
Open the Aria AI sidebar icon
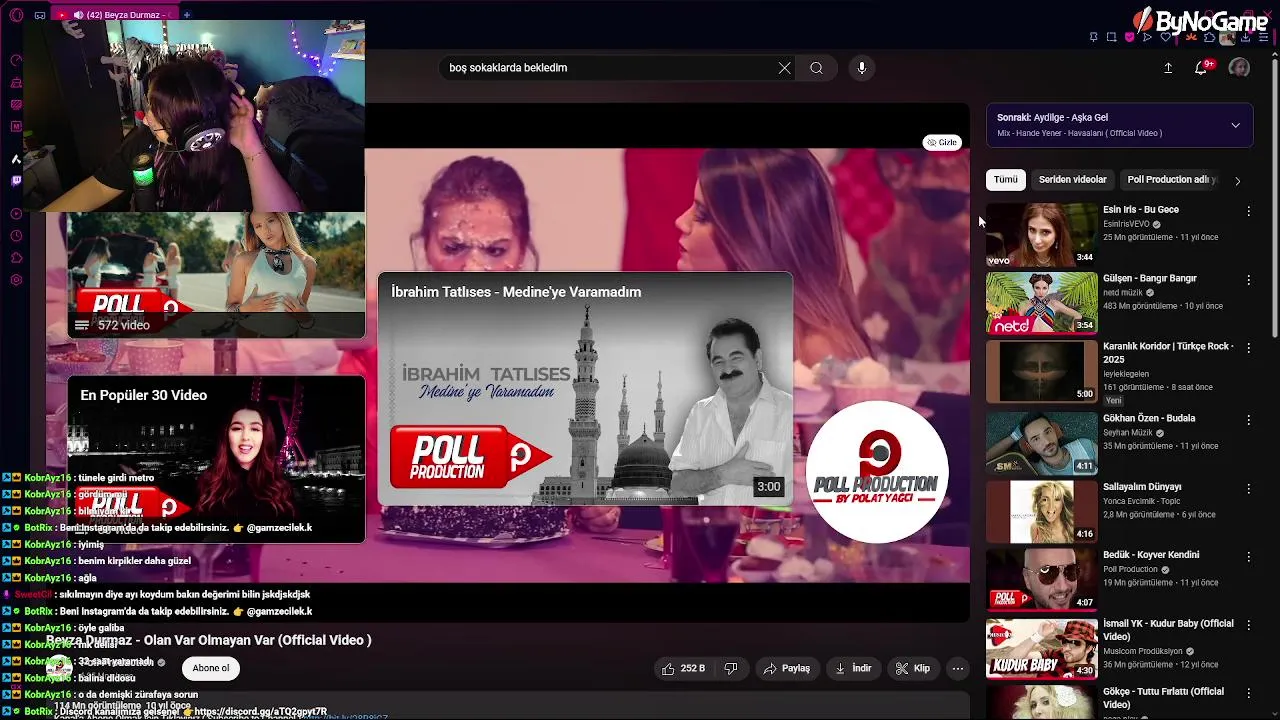16,159
